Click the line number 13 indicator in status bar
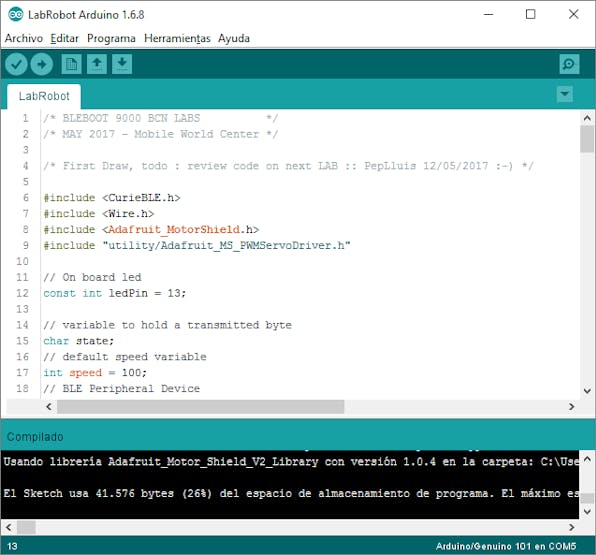This screenshot has width=596, height=555. pos(12,546)
